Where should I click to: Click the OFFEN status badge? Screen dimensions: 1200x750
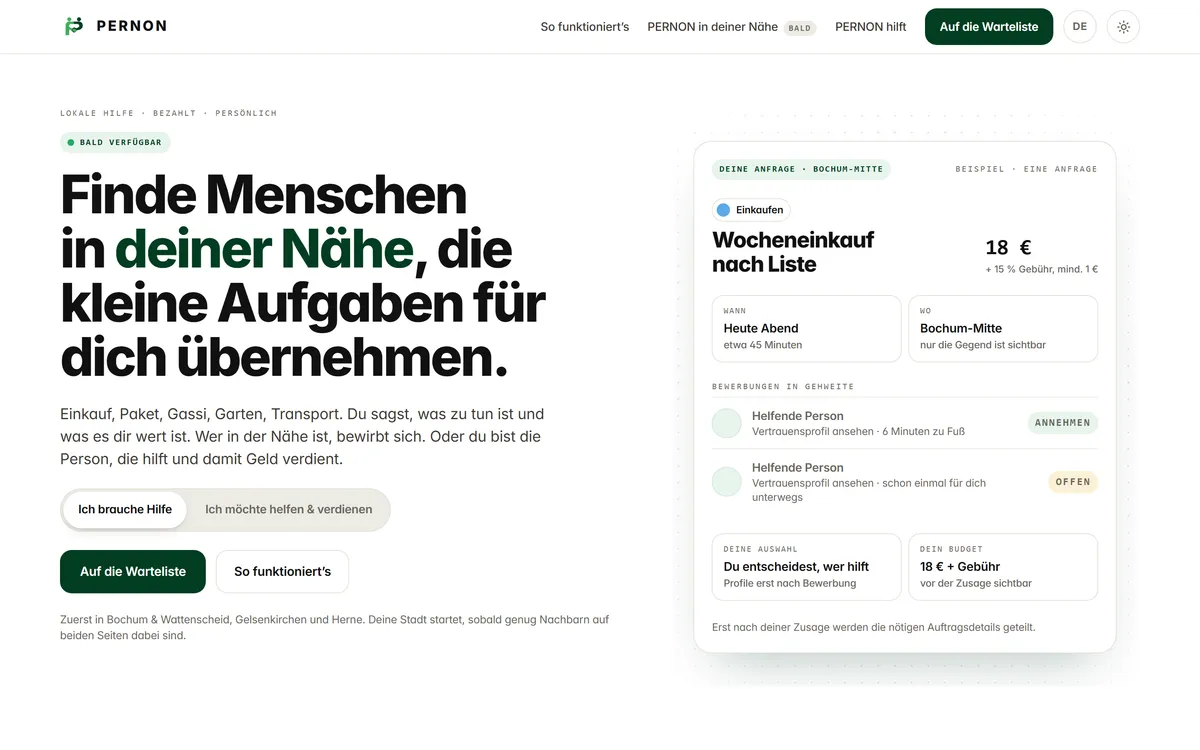tap(1073, 482)
